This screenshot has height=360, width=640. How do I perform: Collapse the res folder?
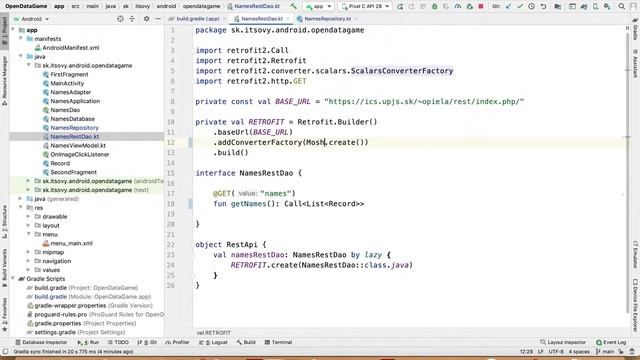point(20,208)
